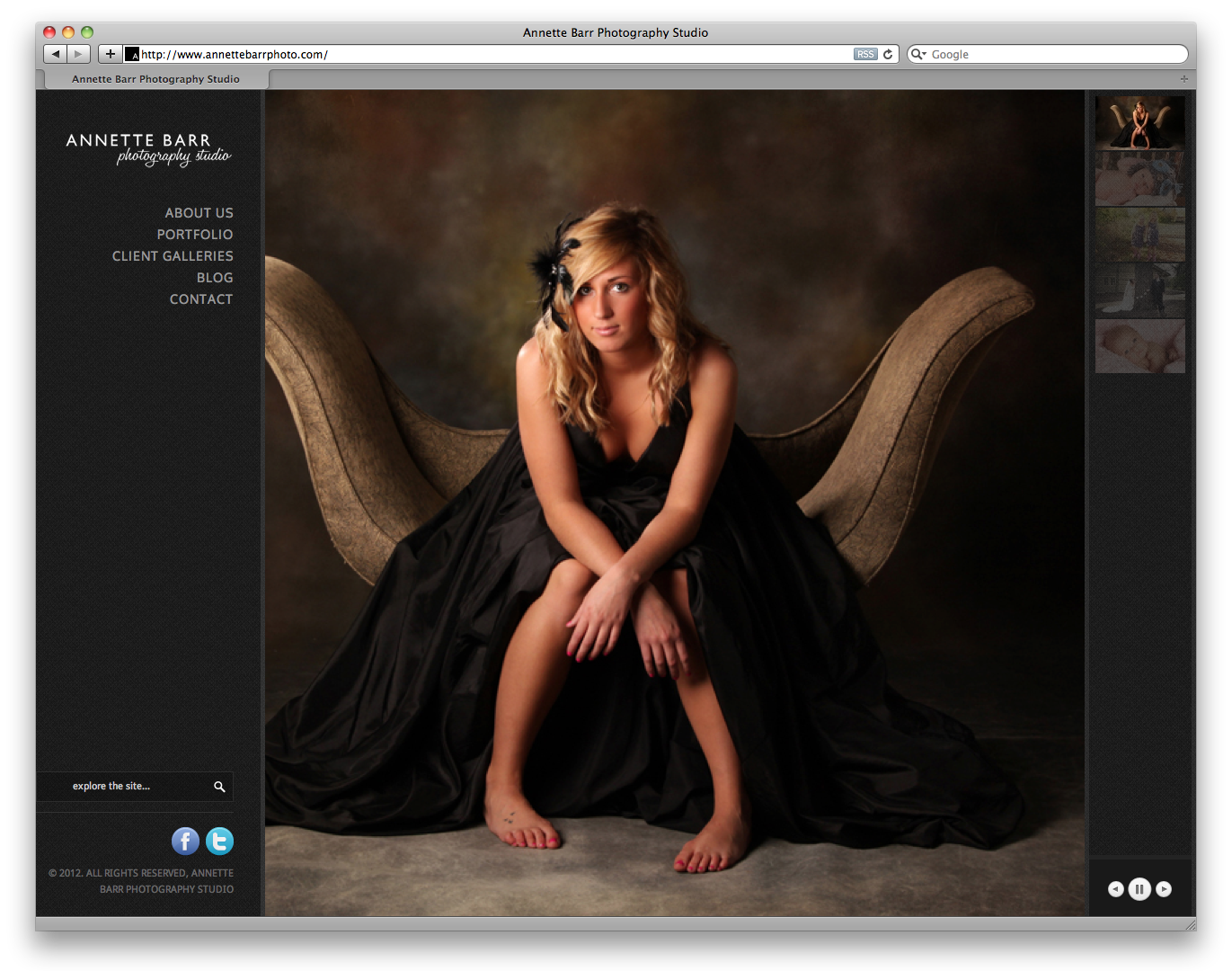Open the RSS feed badge
Viewport: 1232px width, 971px height.
[864, 54]
